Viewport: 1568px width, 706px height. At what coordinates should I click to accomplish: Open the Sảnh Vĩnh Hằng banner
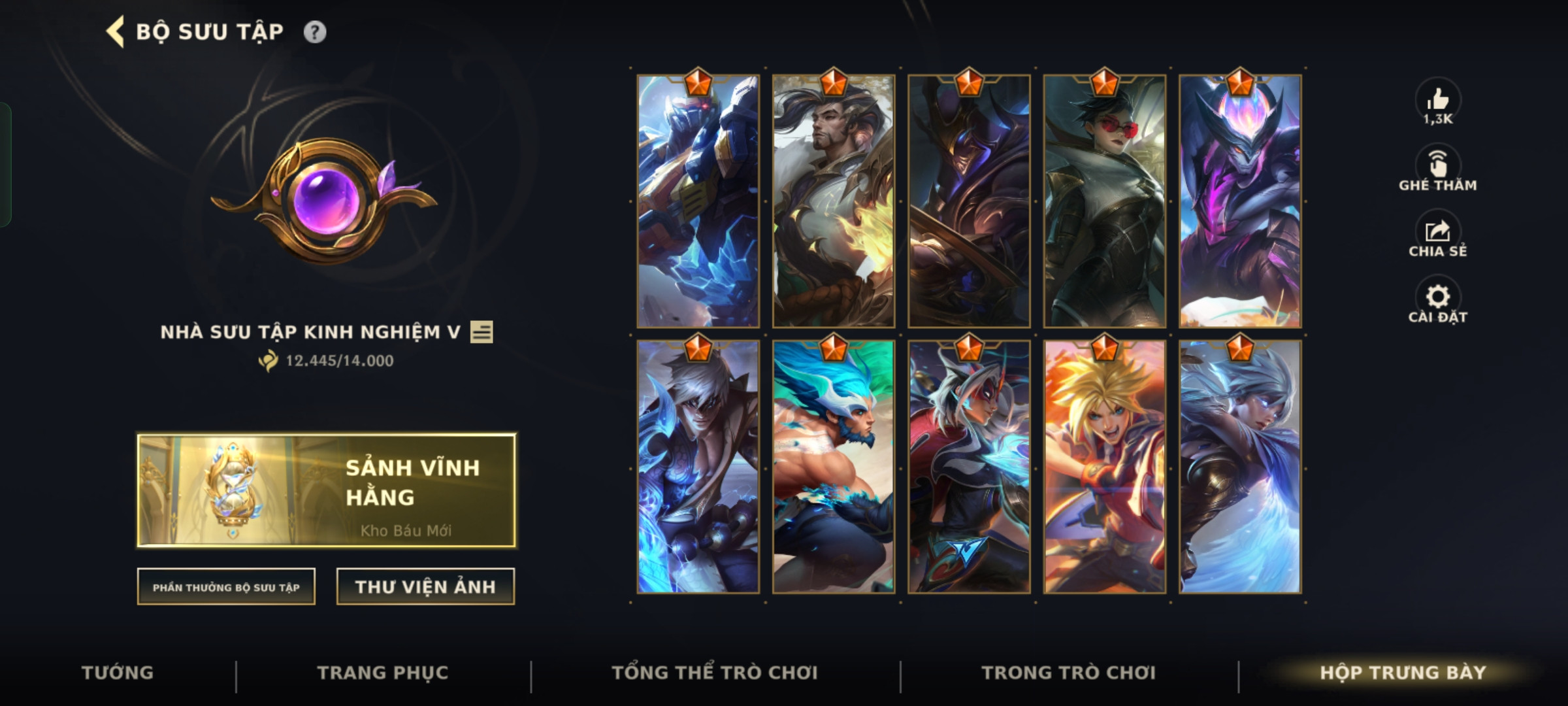(327, 490)
